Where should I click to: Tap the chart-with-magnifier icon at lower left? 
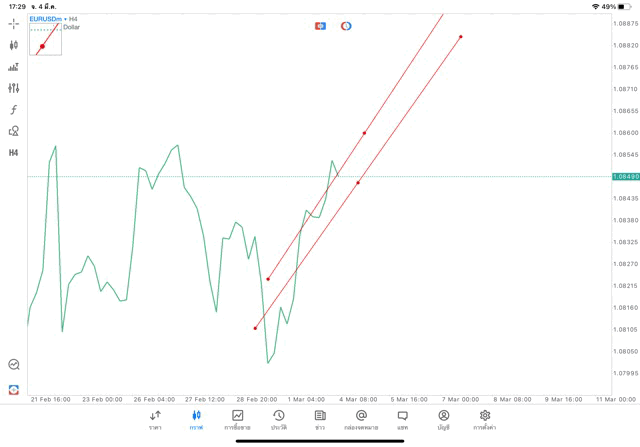[14, 365]
